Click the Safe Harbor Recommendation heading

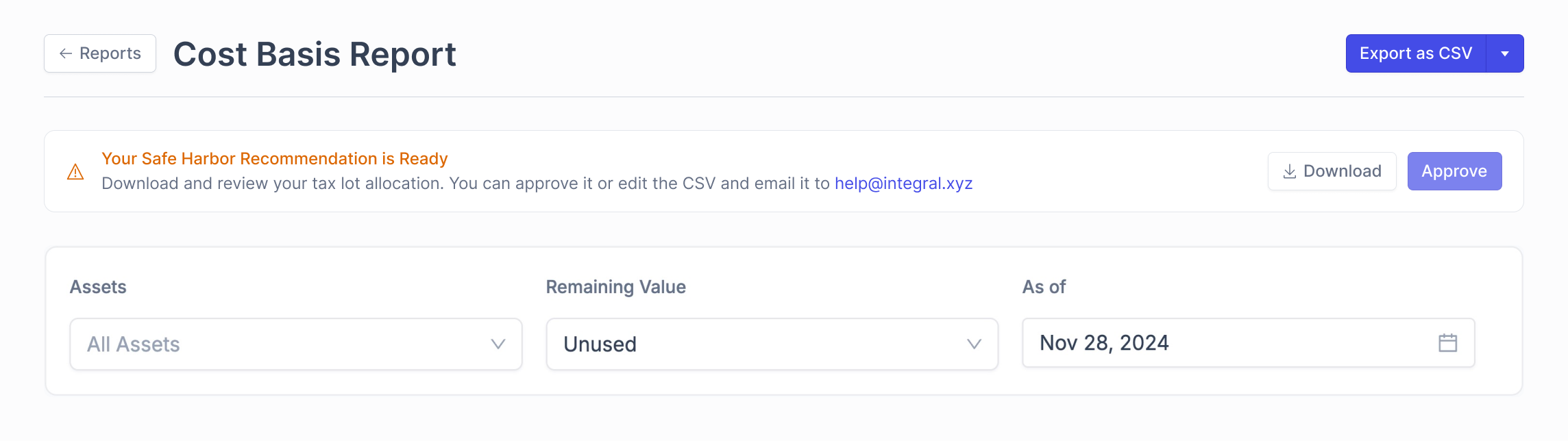pyautogui.click(x=274, y=159)
